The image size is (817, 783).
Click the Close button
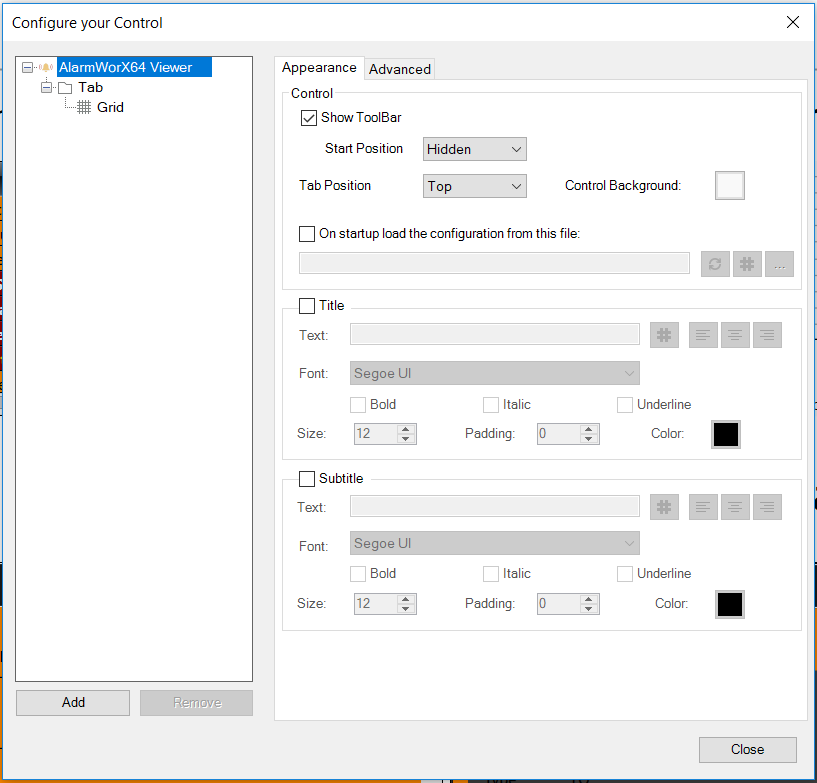[x=748, y=750]
